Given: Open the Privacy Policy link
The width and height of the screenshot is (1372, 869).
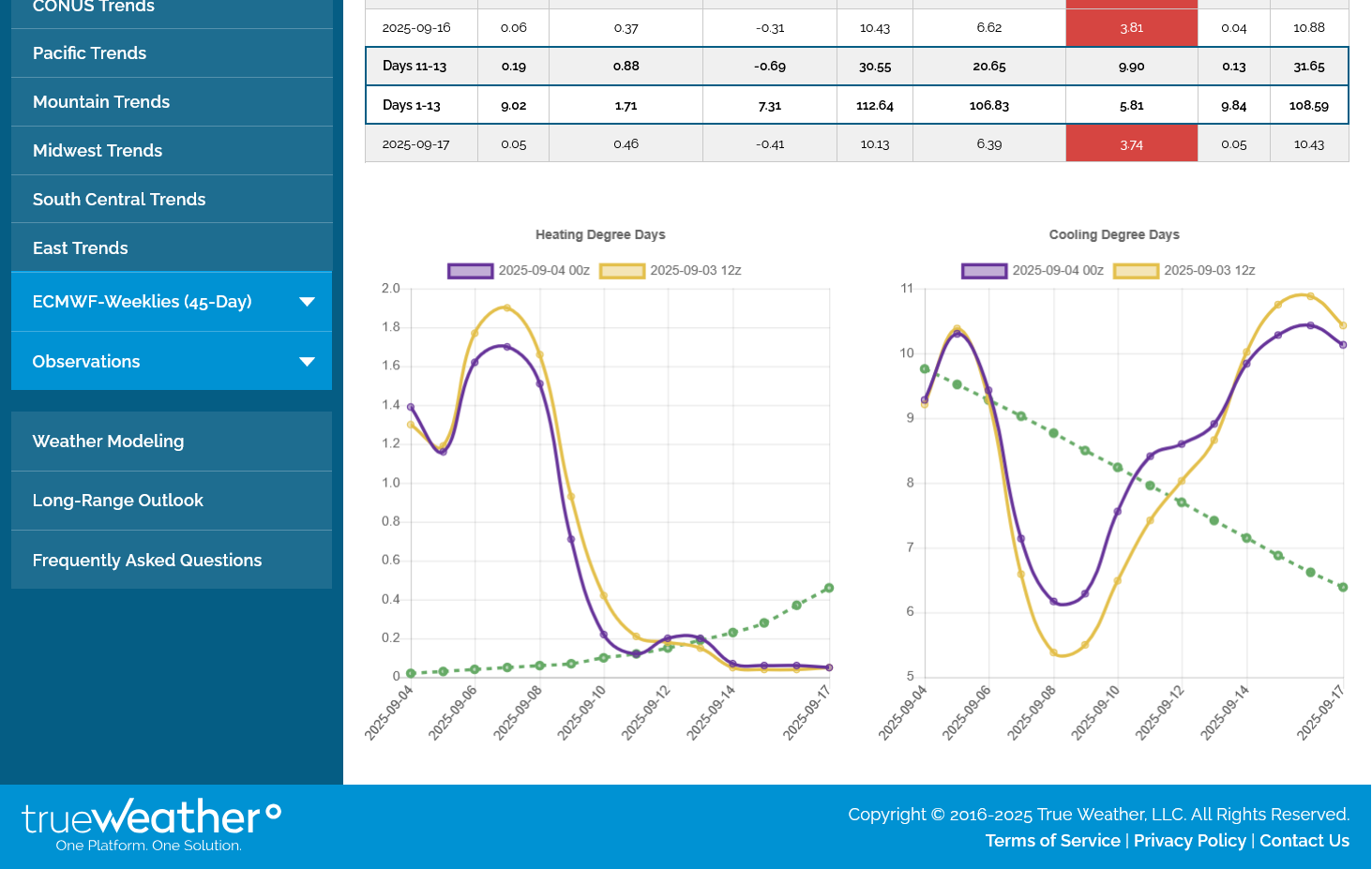Looking at the screenshot, I should (1189, 841).
